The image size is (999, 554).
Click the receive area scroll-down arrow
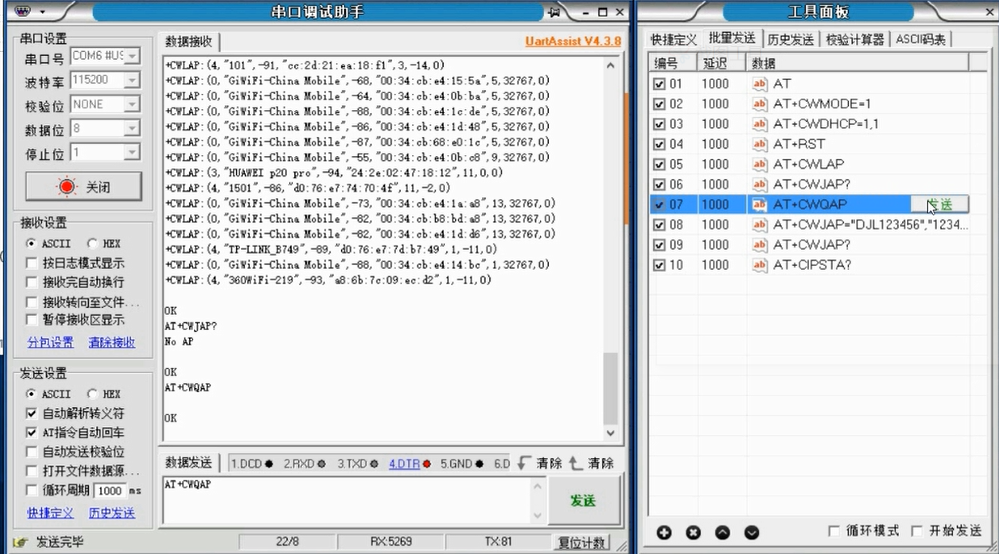(610, 433)
